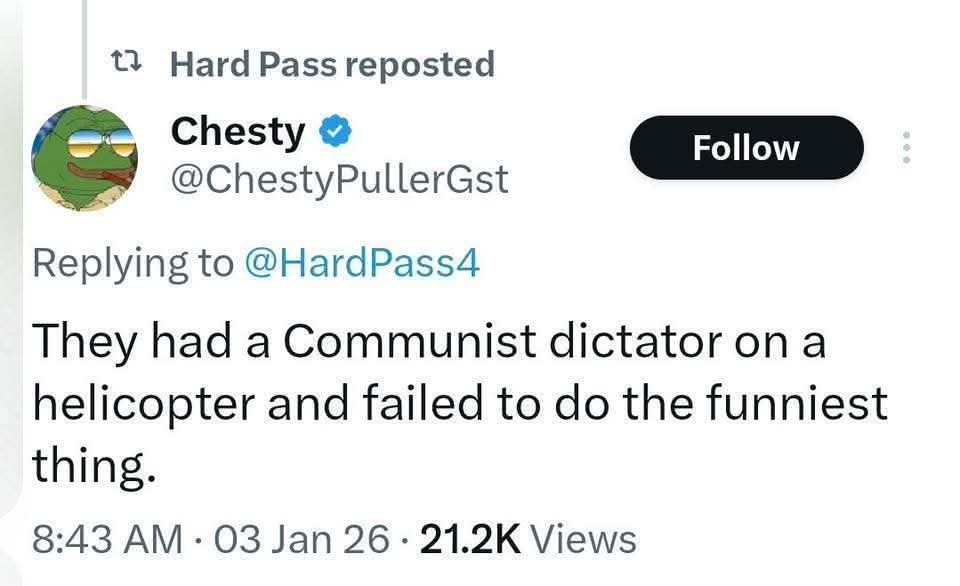The width and height of the screenshot is (960, 586).
Task: Open Chesty's Pepe frog avatar
Action: pyautogui.click(x=82, y=158)
